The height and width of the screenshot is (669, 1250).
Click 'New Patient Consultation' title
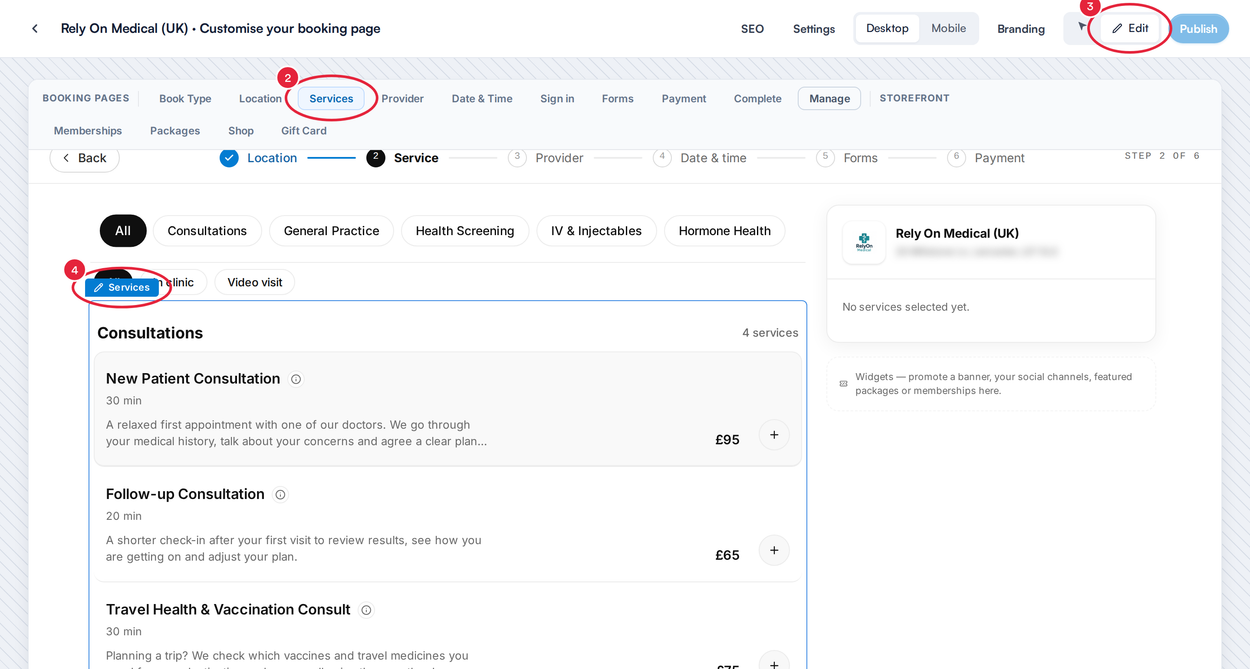point(193,379)
